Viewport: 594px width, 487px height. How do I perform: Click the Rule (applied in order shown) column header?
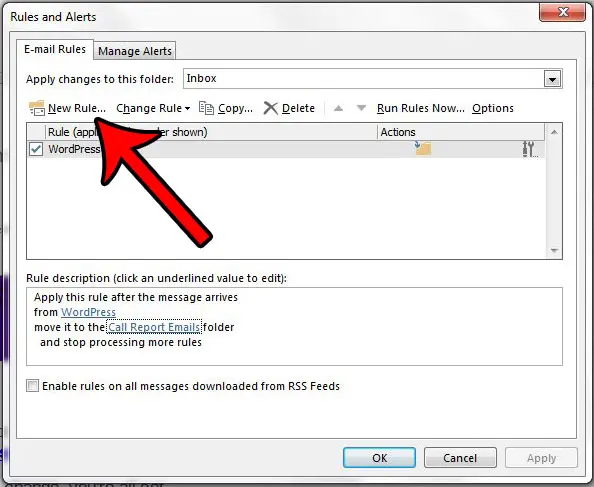(x=211, y=132)
